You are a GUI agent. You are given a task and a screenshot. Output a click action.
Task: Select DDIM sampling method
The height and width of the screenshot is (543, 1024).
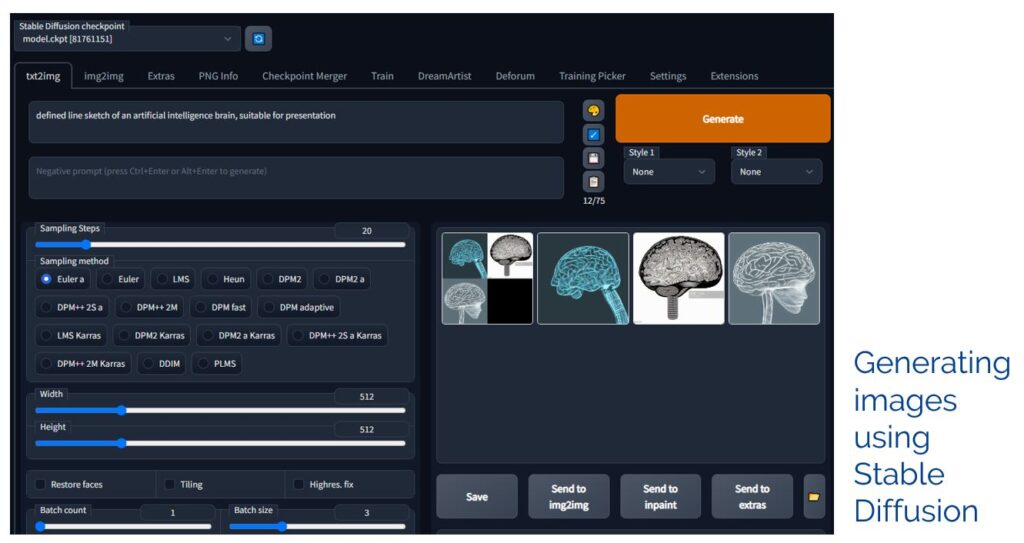(162, 363)
